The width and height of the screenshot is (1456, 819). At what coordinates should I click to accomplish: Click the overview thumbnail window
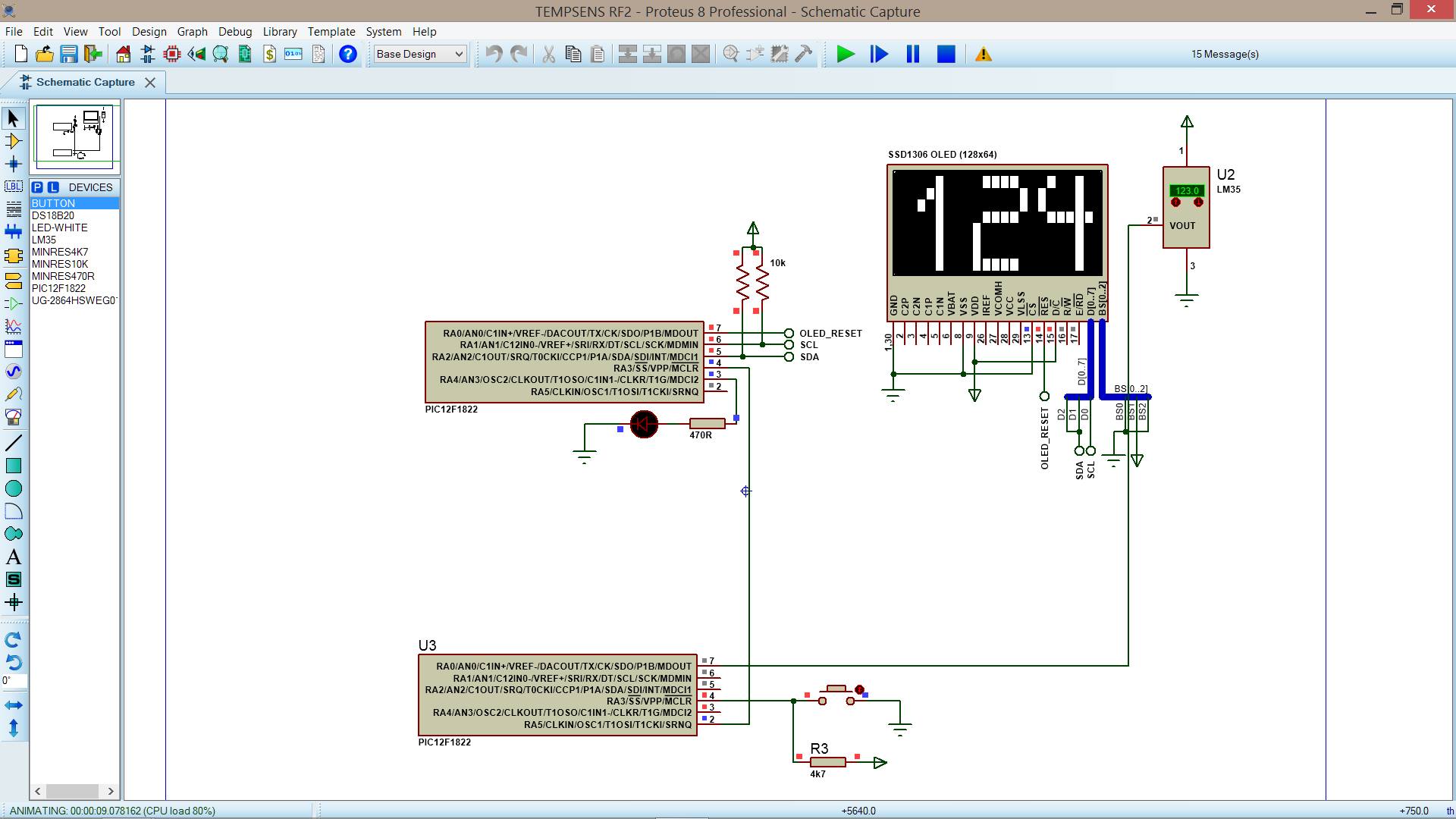pyautogui.click(x=74, y=136)
